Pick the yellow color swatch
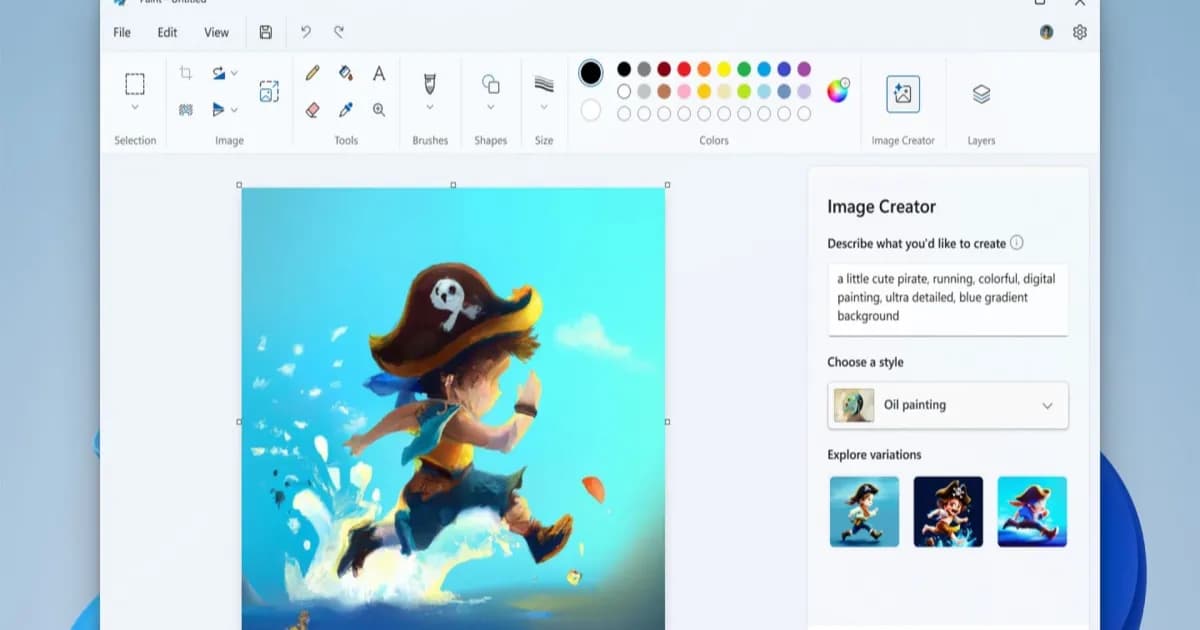1200x630 pixels. click(x=724, y=69)
